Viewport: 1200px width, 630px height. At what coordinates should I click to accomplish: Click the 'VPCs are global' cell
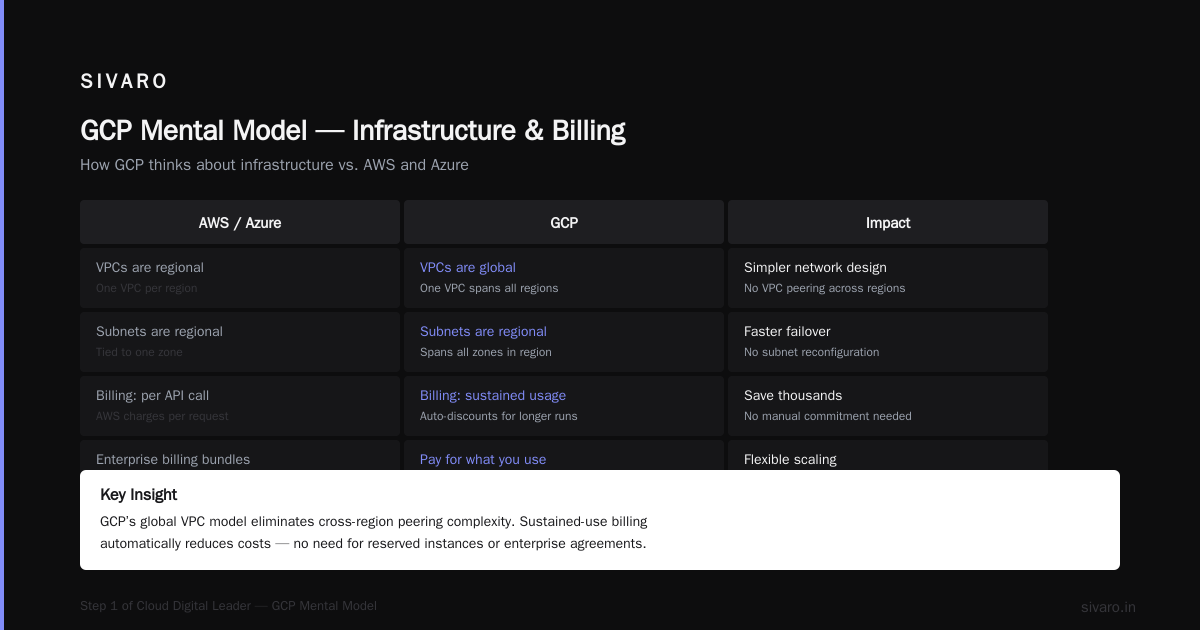tap(564, 278)
